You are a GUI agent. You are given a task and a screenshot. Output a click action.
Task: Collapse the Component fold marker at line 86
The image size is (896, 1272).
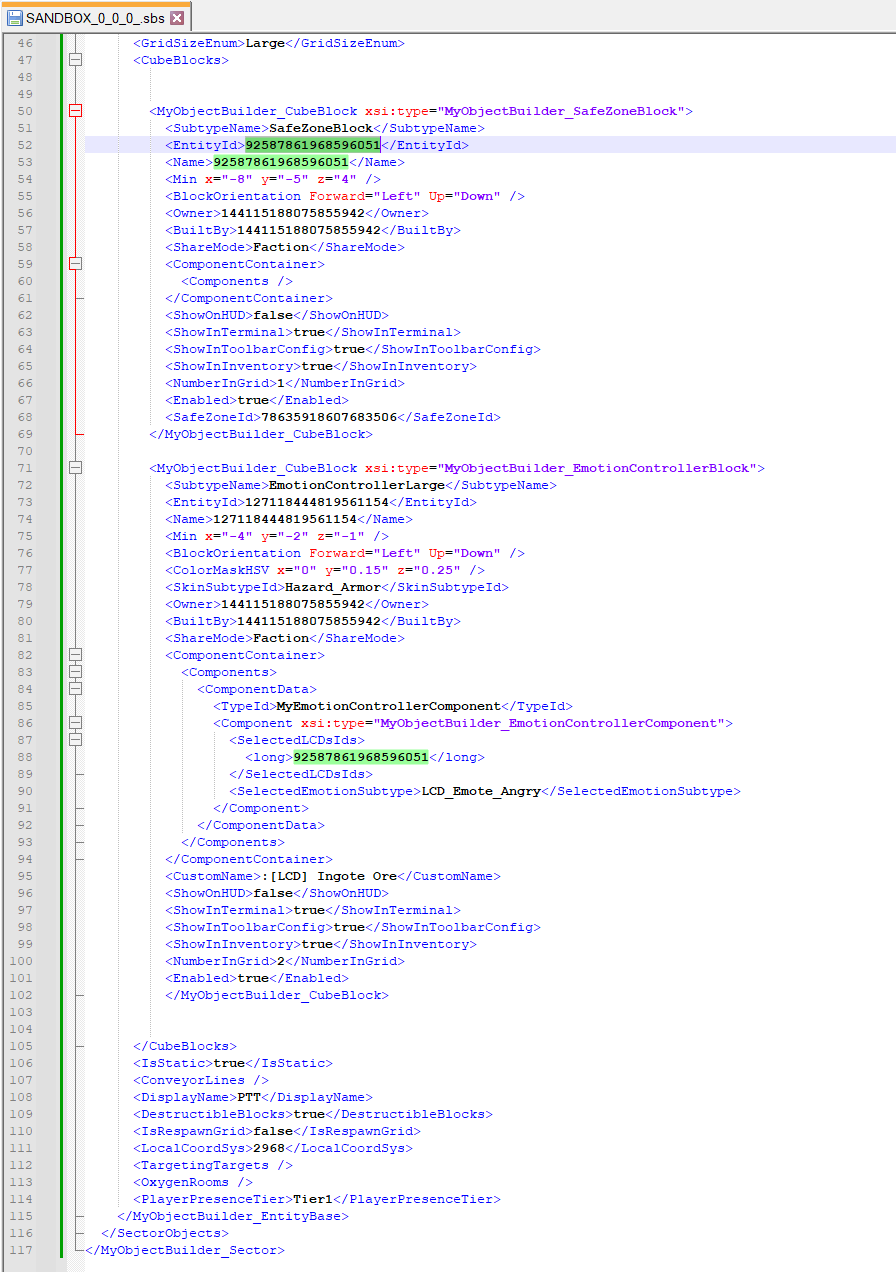[75, 723]
